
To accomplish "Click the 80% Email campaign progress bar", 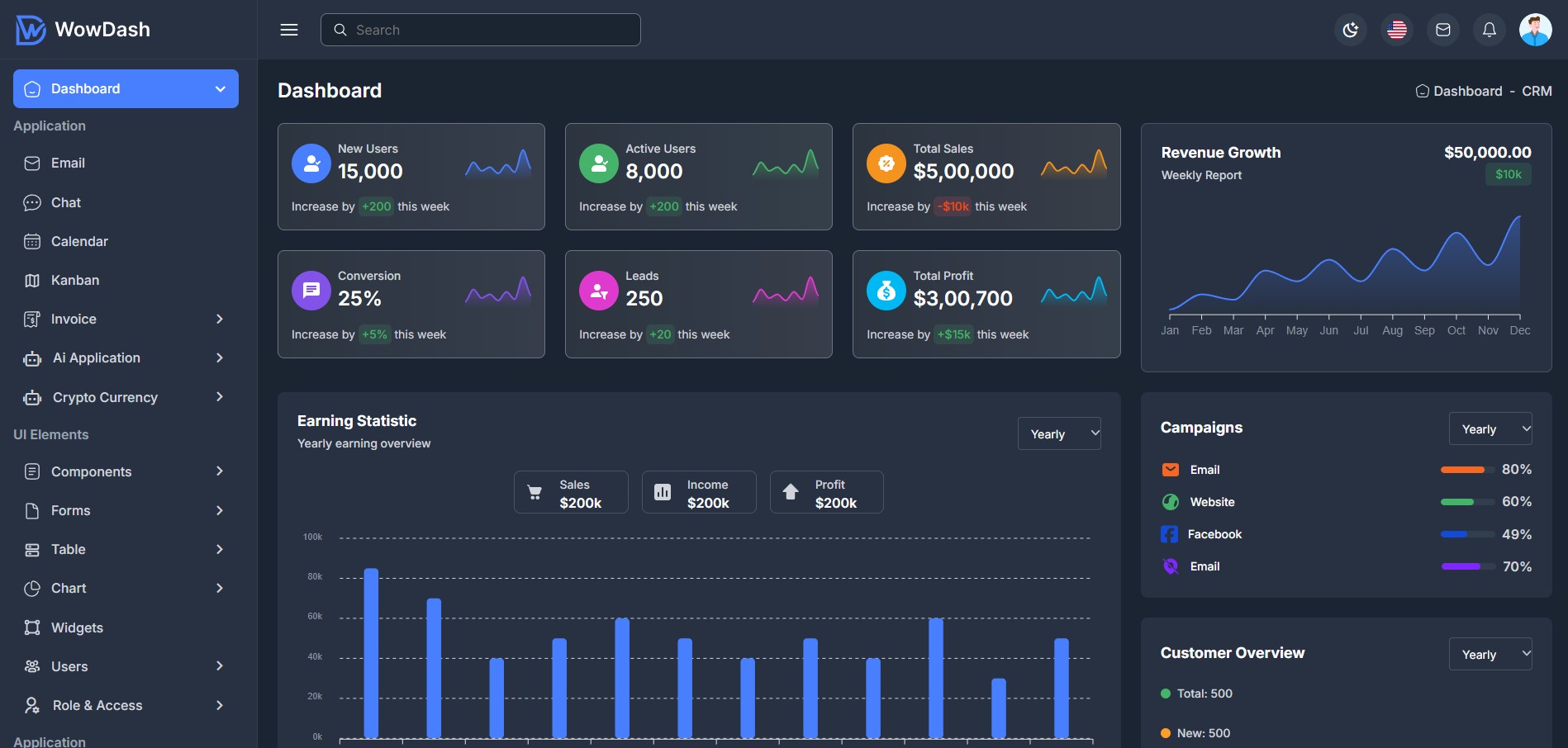I will pyautogui.click(x=1468, y=470).
